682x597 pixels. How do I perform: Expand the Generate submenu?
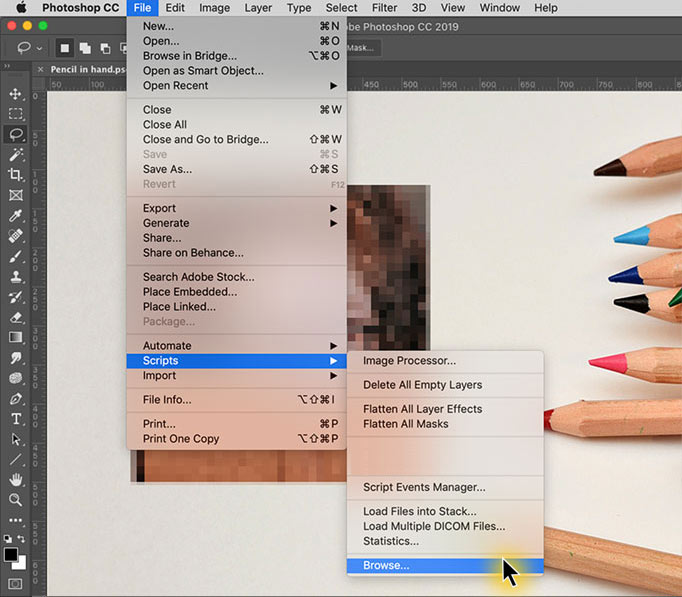(237, 223)
